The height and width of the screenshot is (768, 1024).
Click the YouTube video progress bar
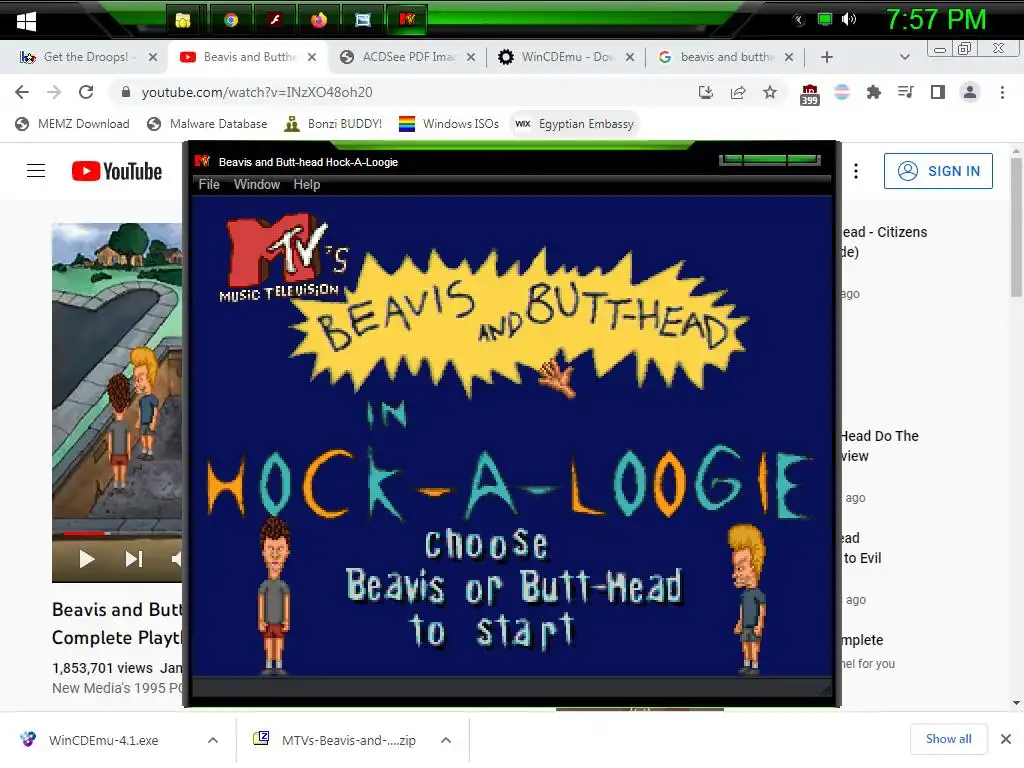click(118, 534)
